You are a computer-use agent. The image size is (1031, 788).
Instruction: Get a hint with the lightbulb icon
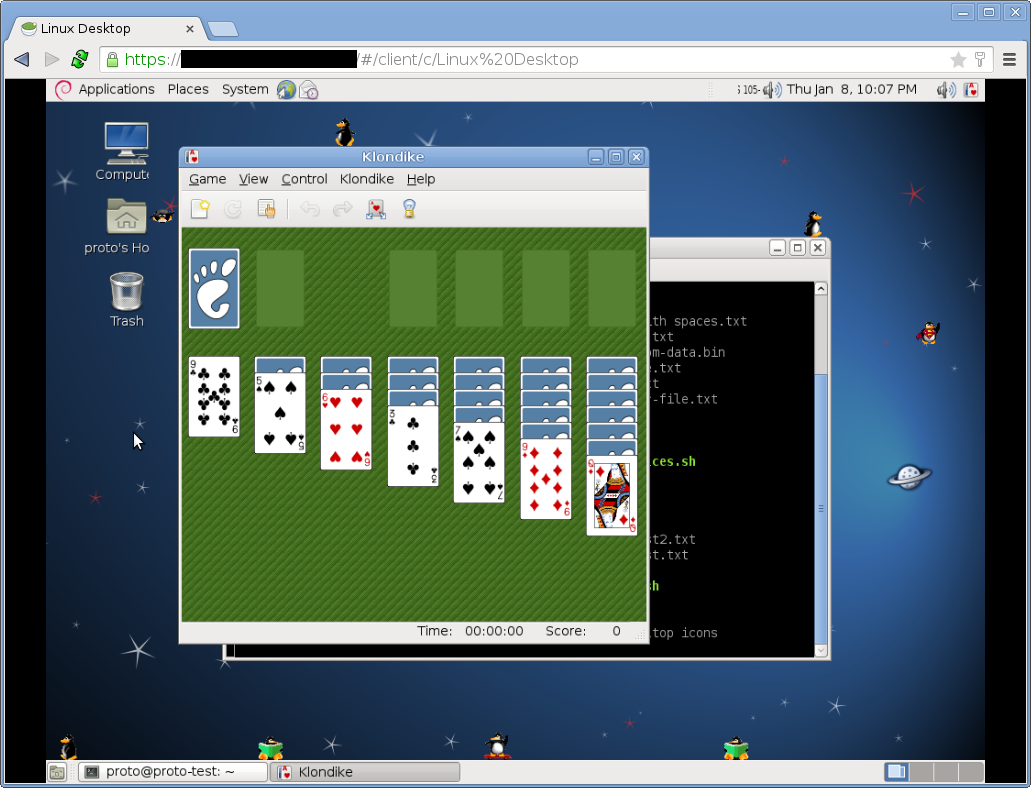point(409,209)
